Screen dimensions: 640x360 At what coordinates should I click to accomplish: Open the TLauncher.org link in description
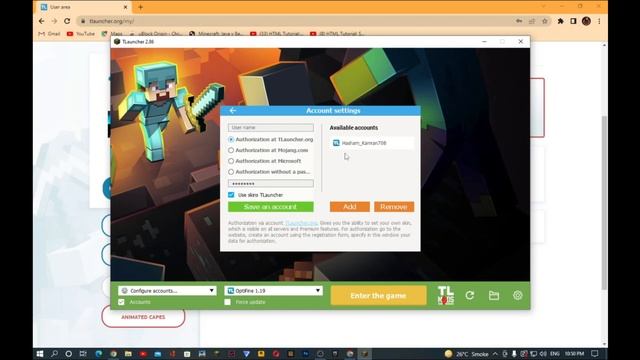(x=301, y=223)
